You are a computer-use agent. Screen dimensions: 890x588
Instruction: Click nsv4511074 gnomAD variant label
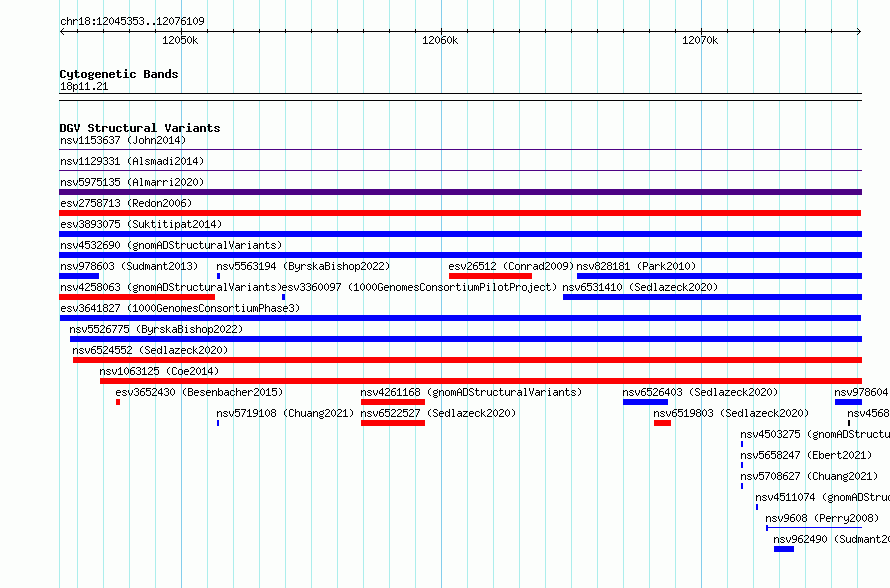click(x=822, y=497)
